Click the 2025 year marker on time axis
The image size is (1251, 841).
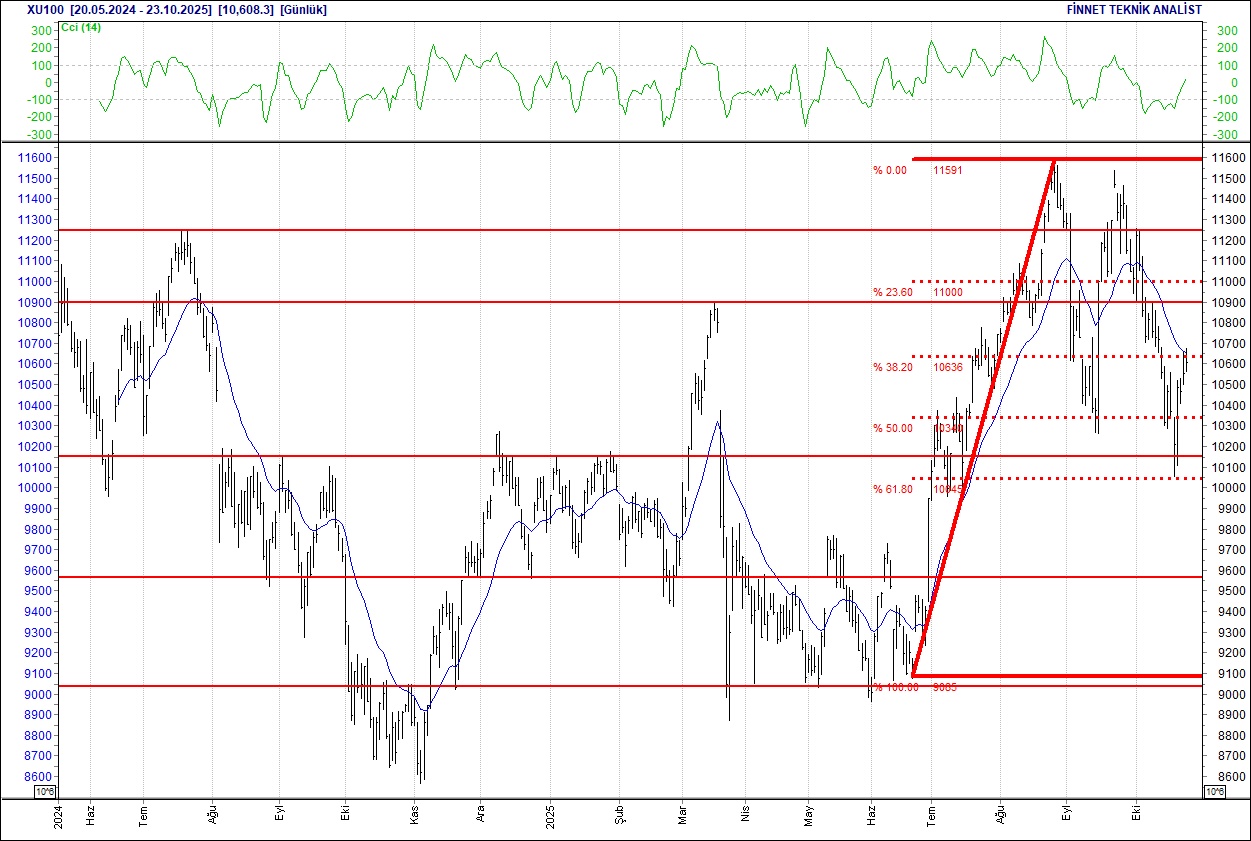coord(551,815)
